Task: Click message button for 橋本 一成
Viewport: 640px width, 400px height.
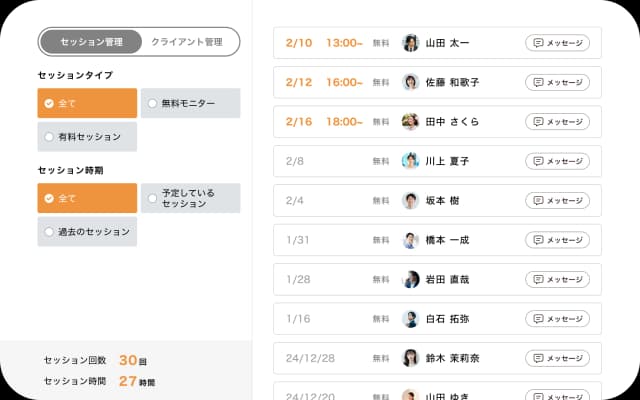Action: click(557, 240)
